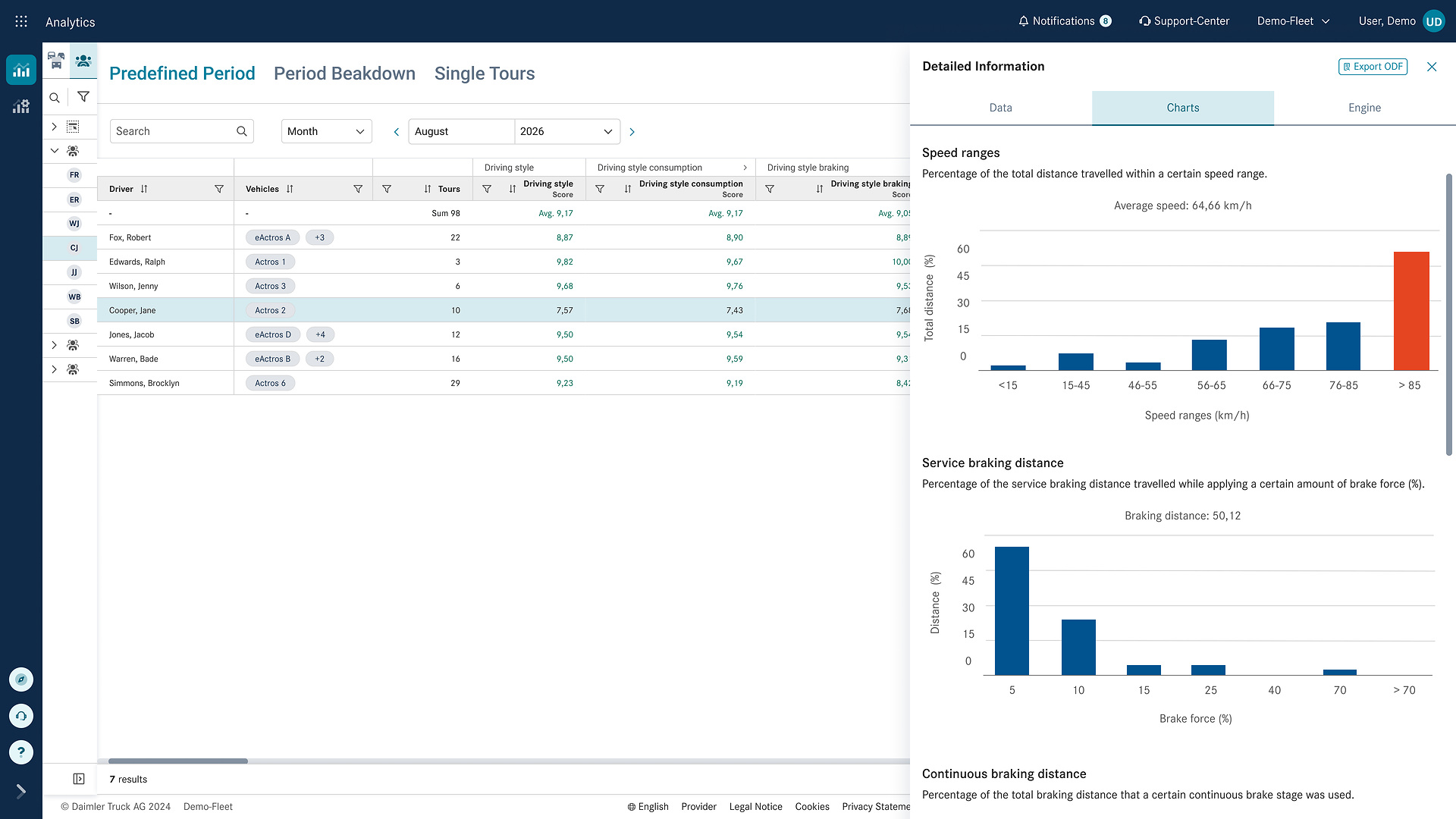The height and width of the screenshot is (819, 1456).
Task: Expand the last driver group chevron
Action: (55, 369)
